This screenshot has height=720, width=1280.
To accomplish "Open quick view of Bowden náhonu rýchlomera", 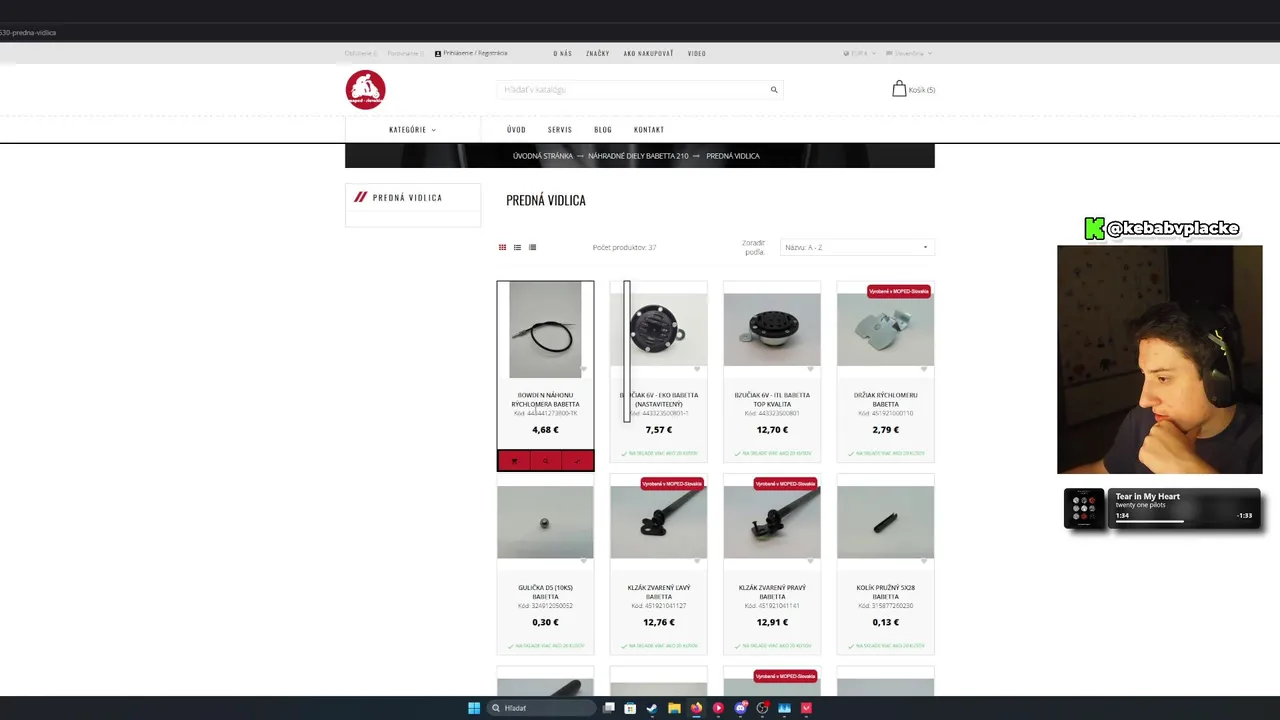I will (x=545, y=461).
